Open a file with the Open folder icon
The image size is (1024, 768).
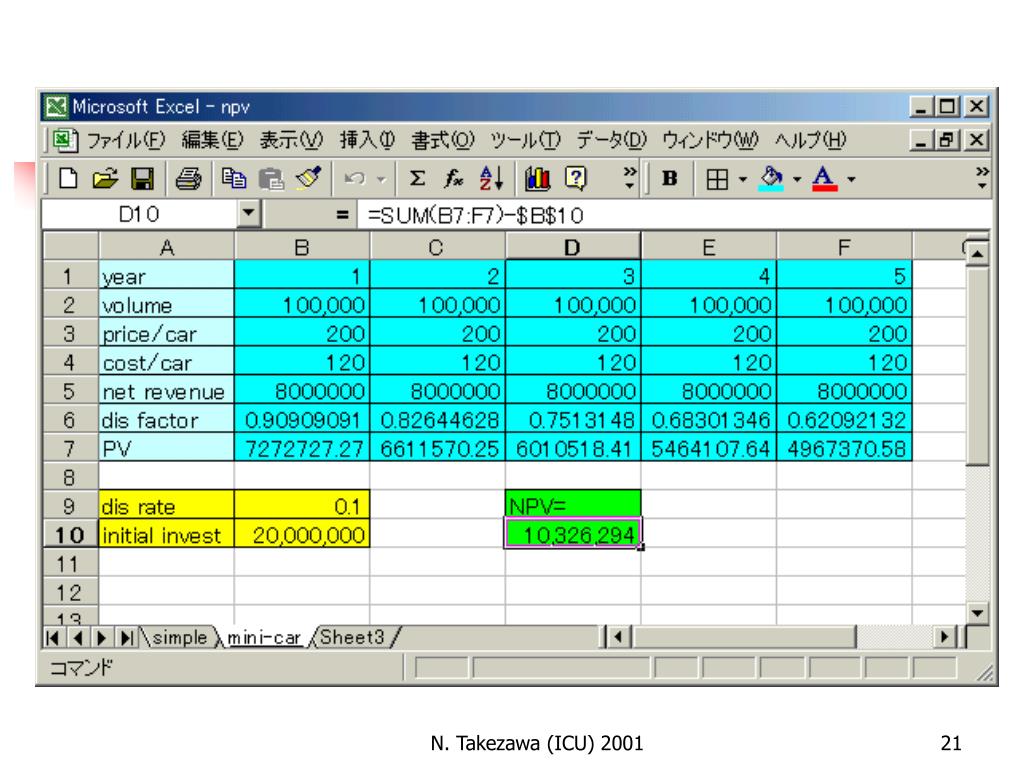105,178
